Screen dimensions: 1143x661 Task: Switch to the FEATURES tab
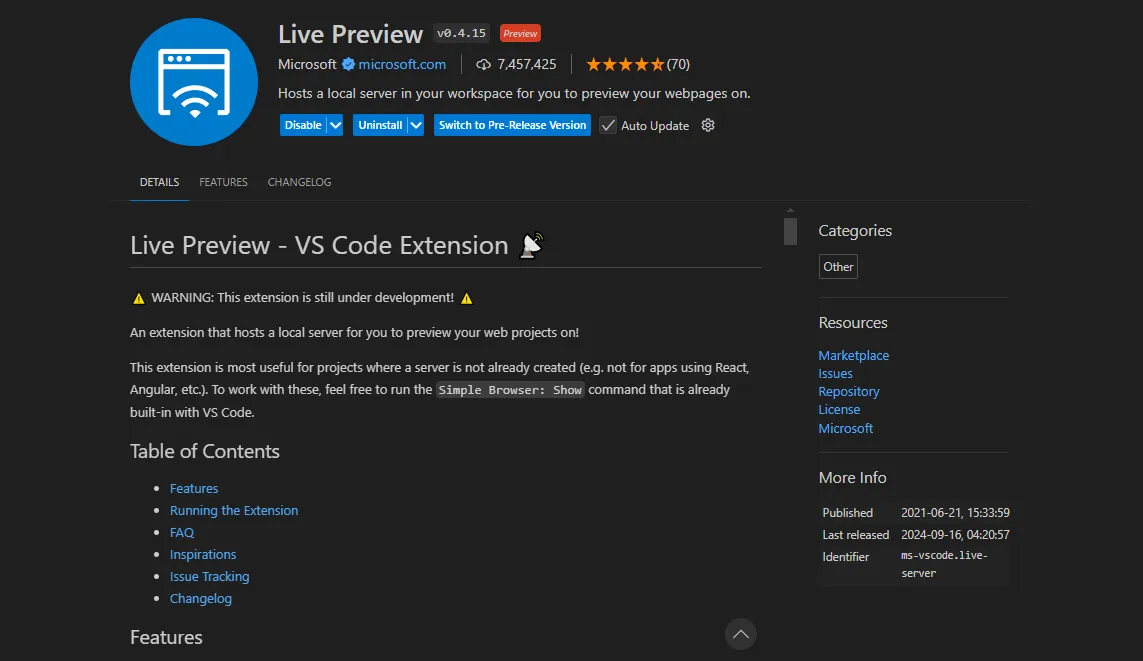pyautogui.click(x=223, y=182)
